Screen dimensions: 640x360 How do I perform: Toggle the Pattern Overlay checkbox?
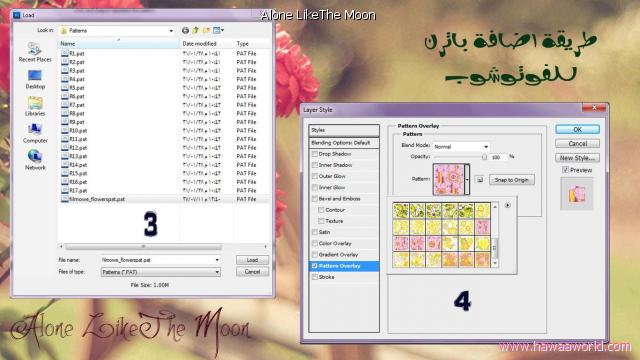[315, 266]
